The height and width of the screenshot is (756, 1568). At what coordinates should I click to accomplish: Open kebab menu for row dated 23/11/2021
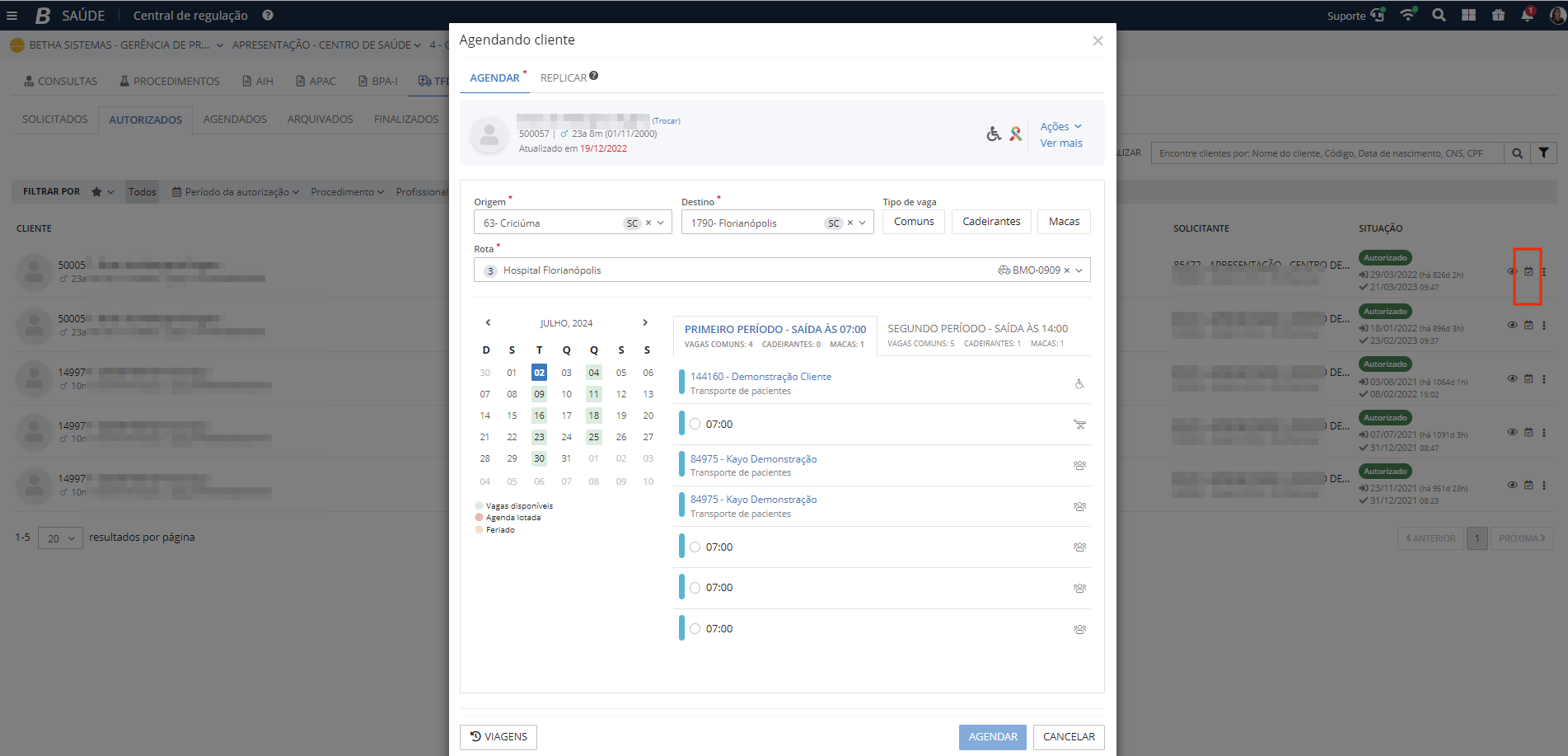1544,485
